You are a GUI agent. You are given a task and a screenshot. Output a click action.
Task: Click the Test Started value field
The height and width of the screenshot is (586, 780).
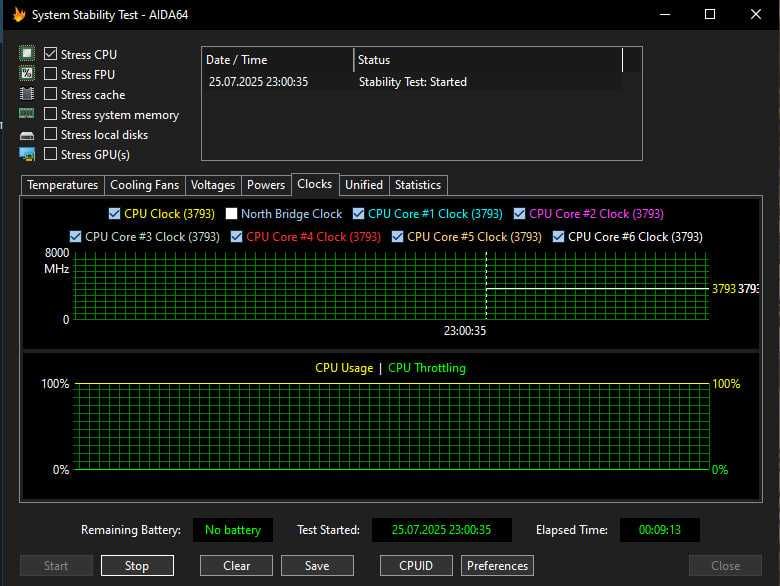tap(442, 530)
